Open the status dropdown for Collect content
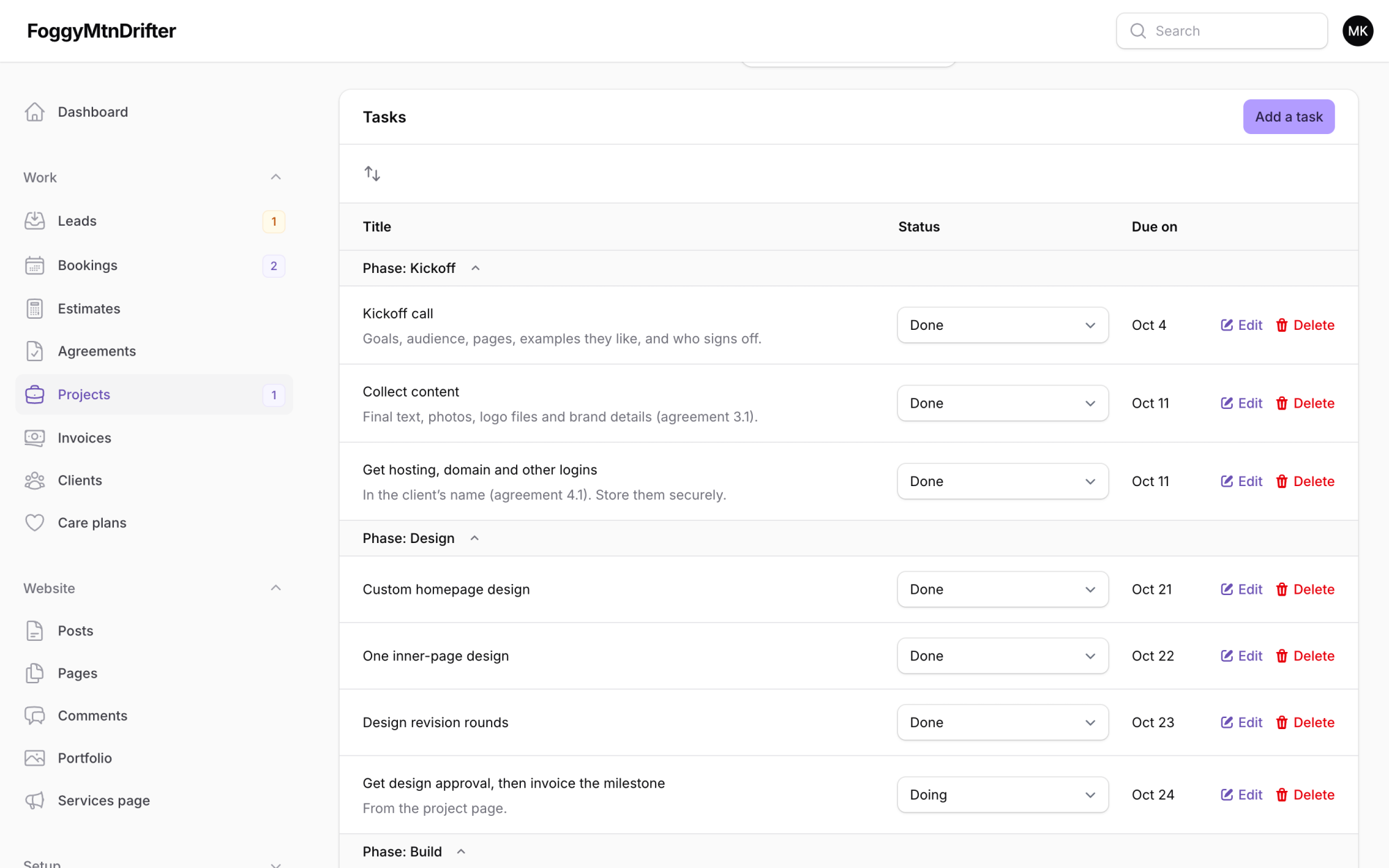This screenshot has height=868, width=1389. pyautogui.click(x=1003, y=403)
